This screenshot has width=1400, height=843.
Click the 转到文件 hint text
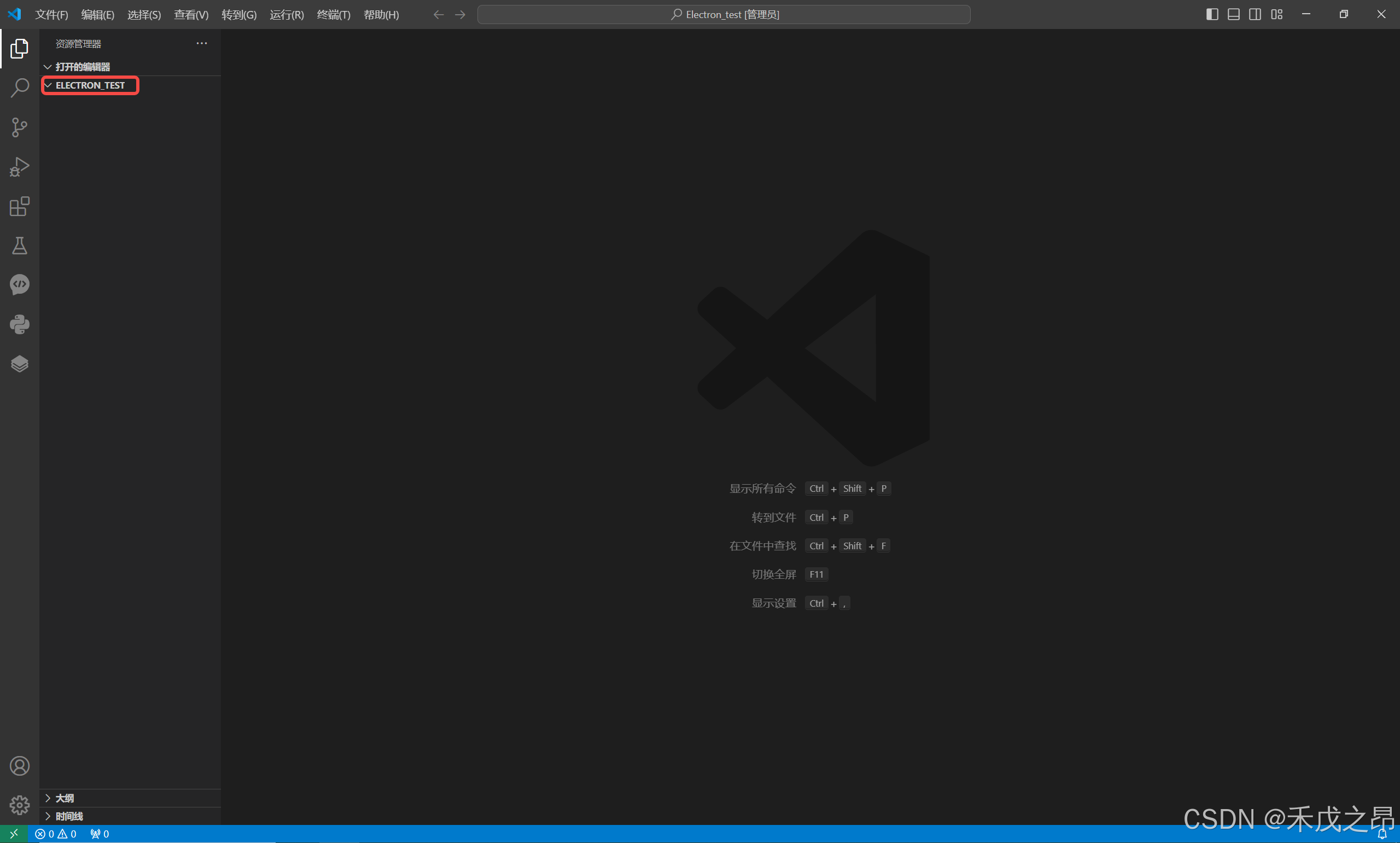(774, 518)
